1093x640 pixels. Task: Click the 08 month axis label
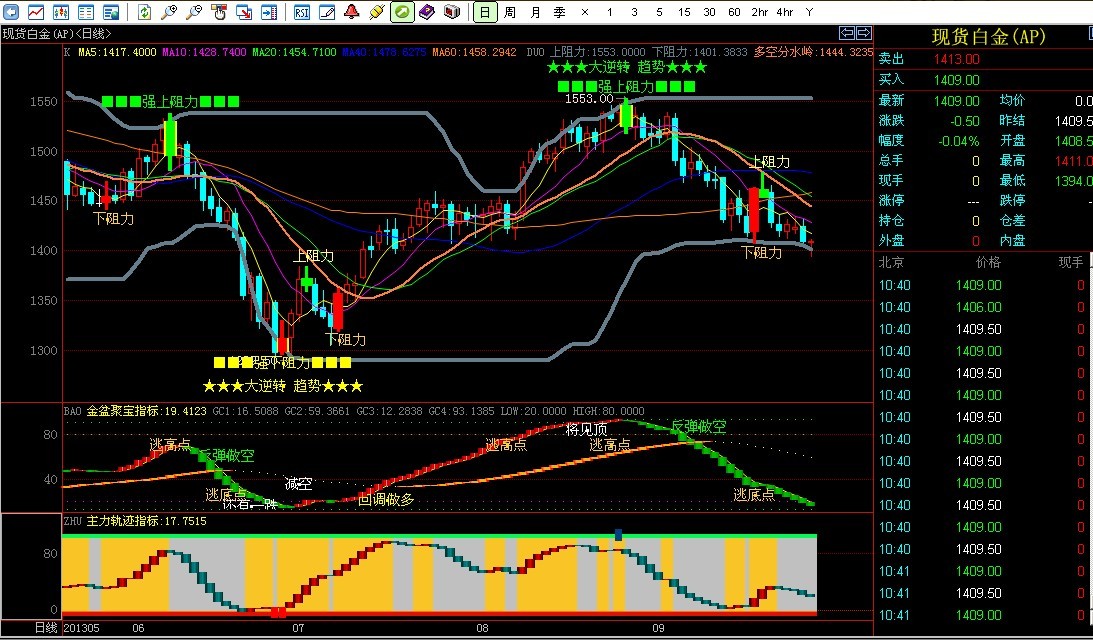(482, 628)
